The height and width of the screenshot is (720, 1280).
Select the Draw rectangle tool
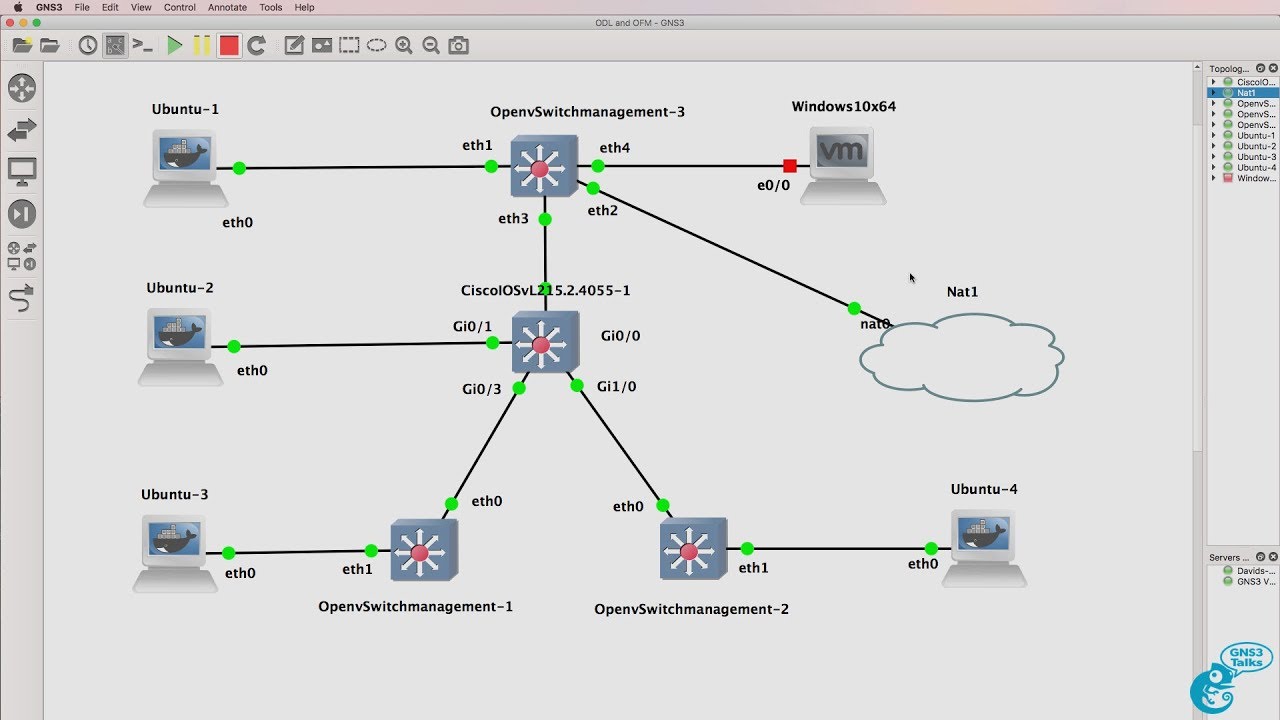[349, 45]
